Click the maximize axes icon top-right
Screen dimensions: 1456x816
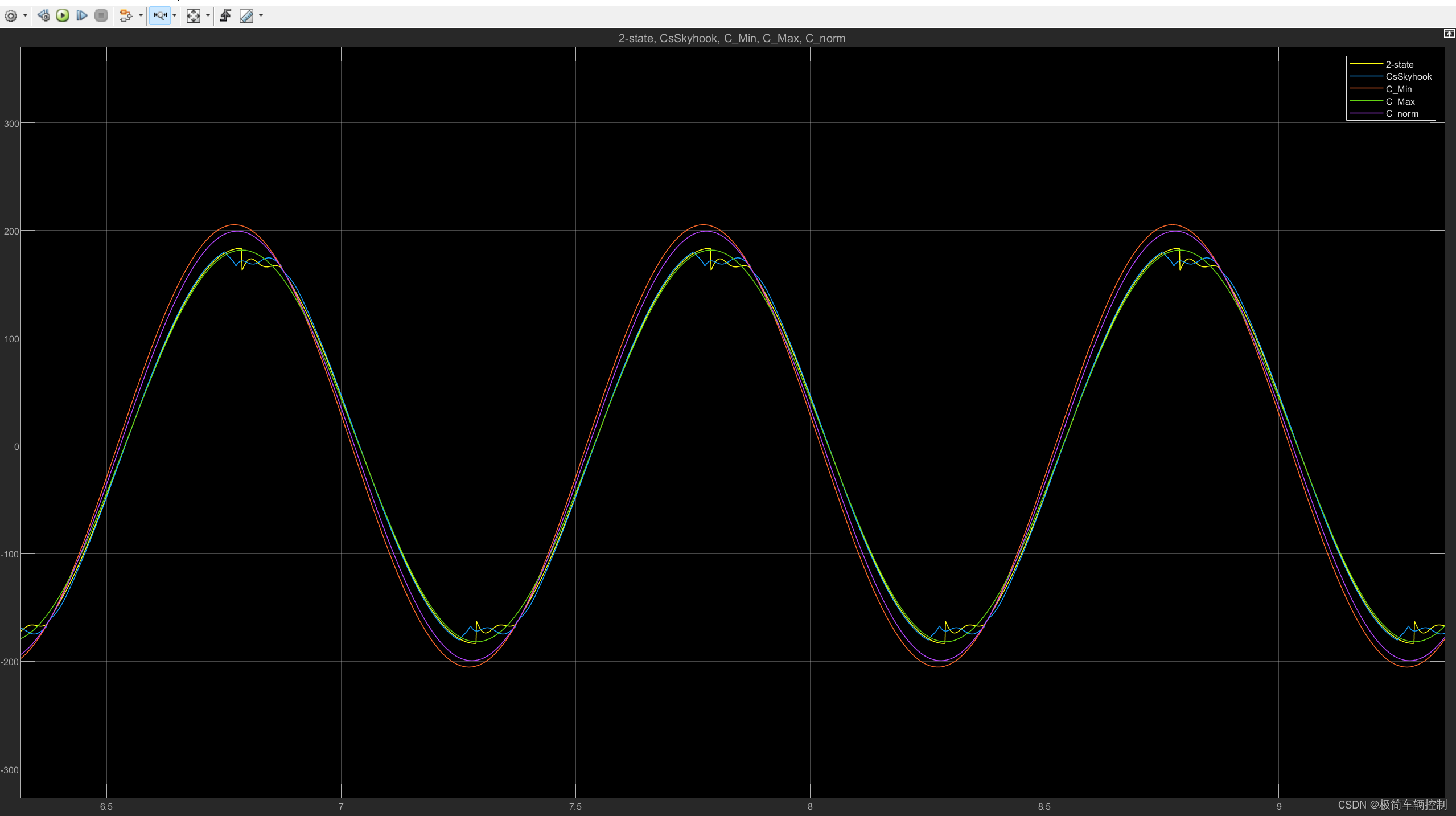(x=1449, y=34)
